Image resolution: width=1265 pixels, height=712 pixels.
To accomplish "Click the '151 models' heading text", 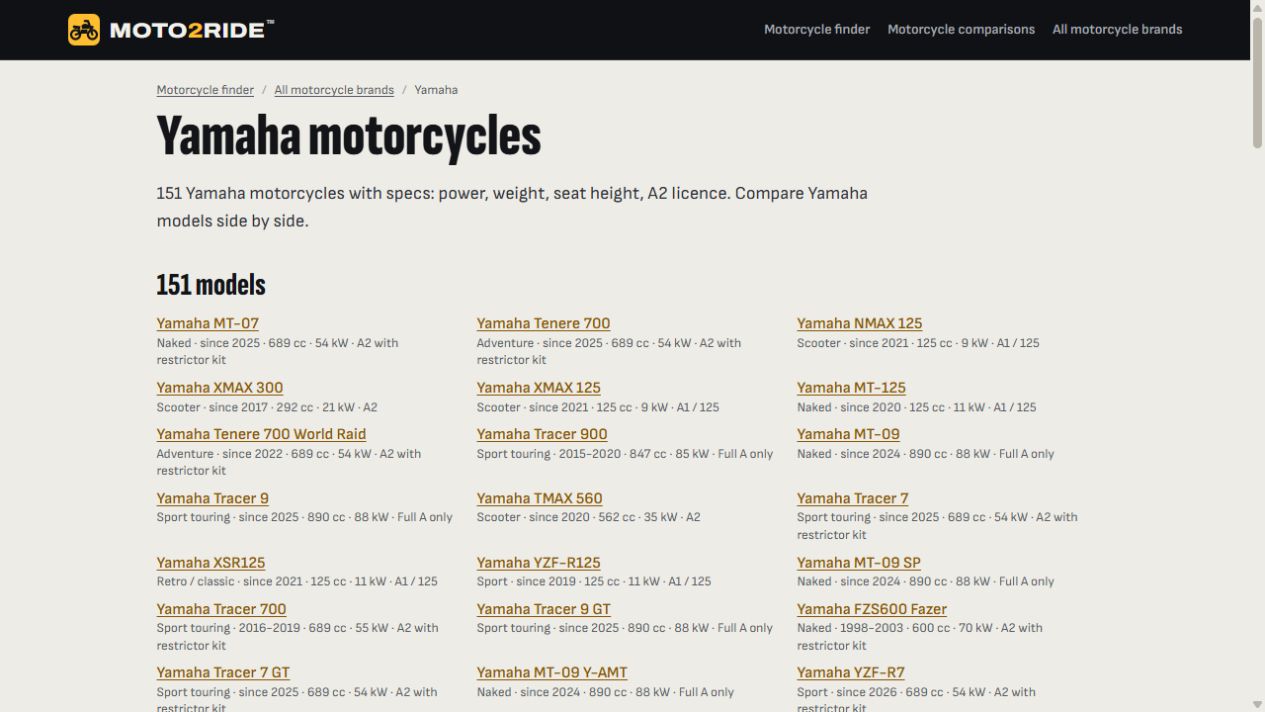I will pyautogui.click(x=211, y=285).
